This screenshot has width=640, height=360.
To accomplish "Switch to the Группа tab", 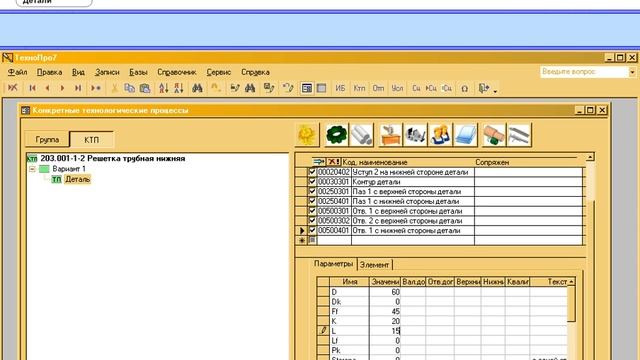I will point(47,140).
